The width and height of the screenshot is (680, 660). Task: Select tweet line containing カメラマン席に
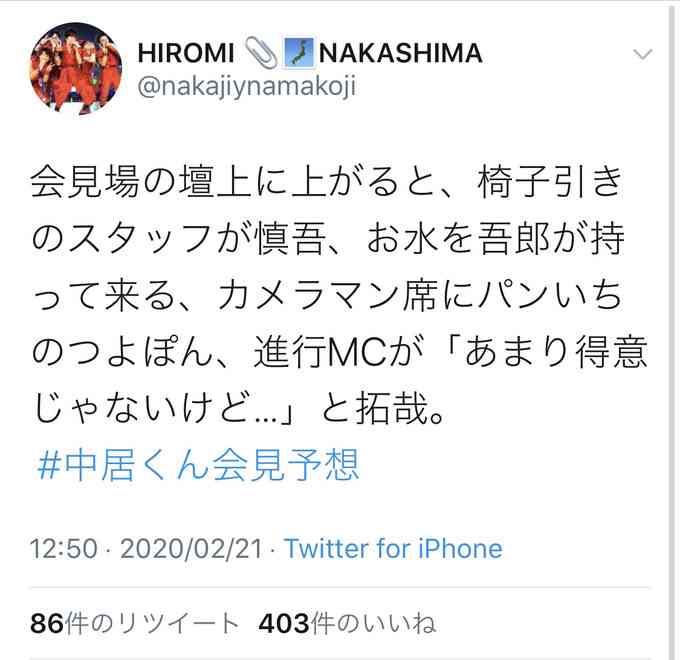[x=327, y=296]
